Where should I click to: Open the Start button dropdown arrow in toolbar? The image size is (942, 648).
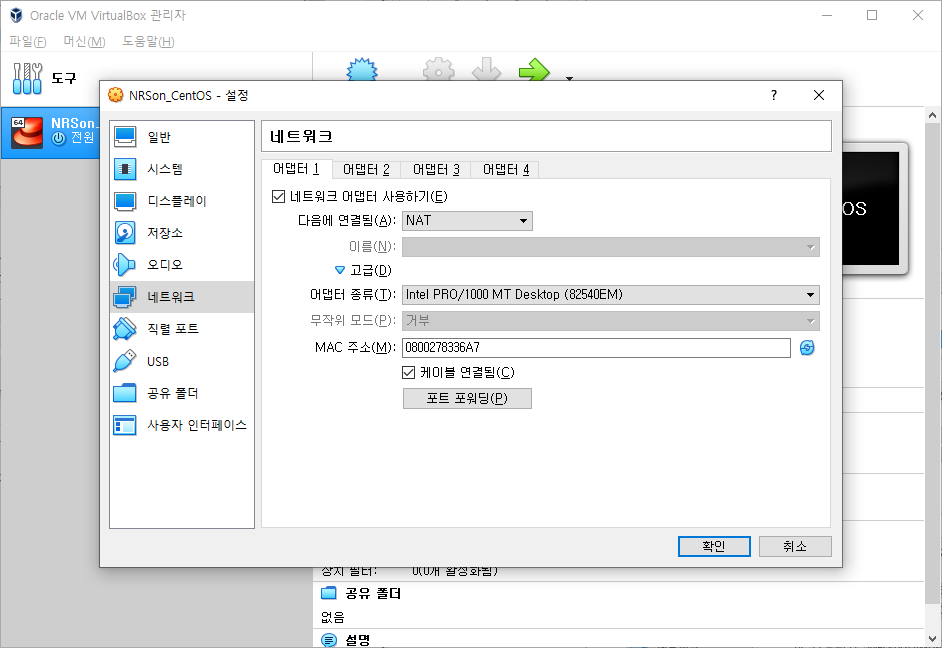(x=570, y=78)
